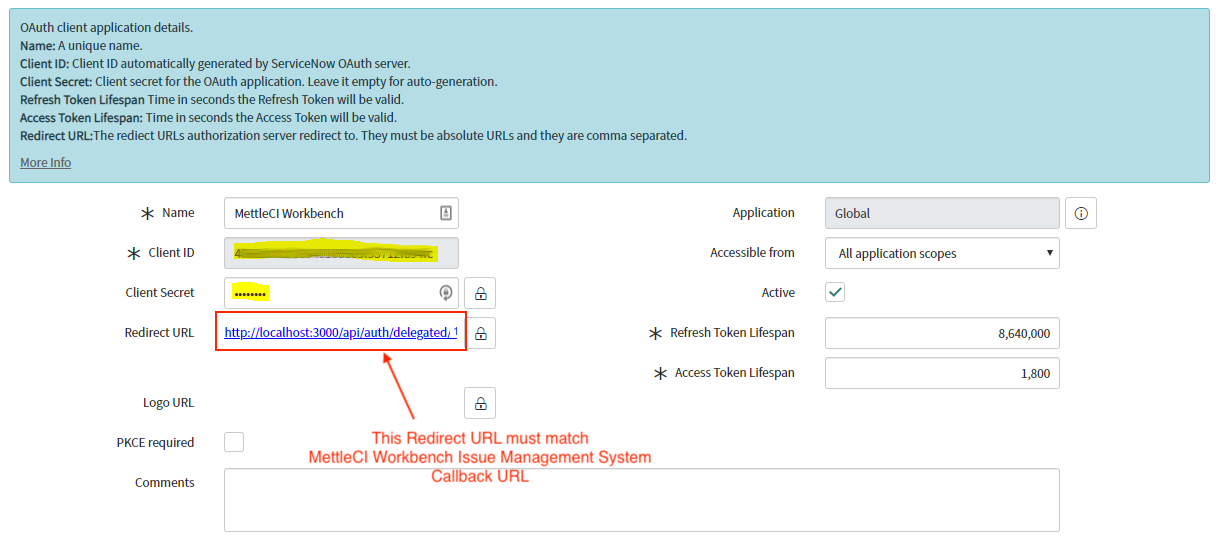Focus the Client Secret password field
1216x542 pixels.
click(330, 293)
